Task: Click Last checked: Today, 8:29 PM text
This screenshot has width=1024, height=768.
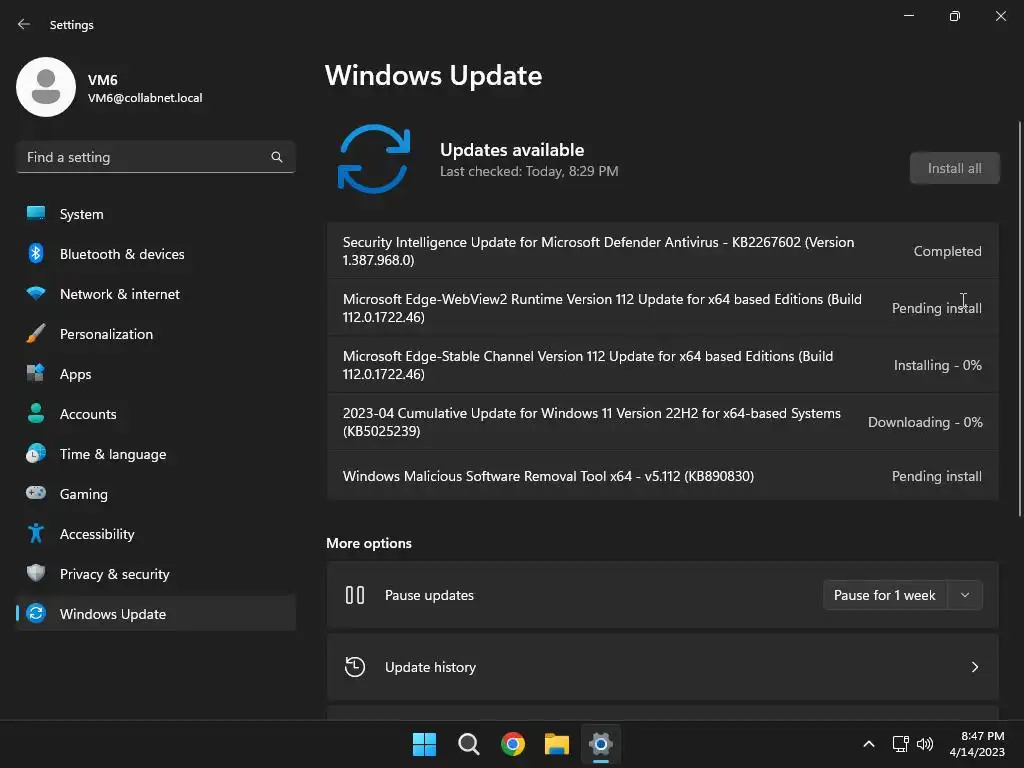Action: (529, 171)
